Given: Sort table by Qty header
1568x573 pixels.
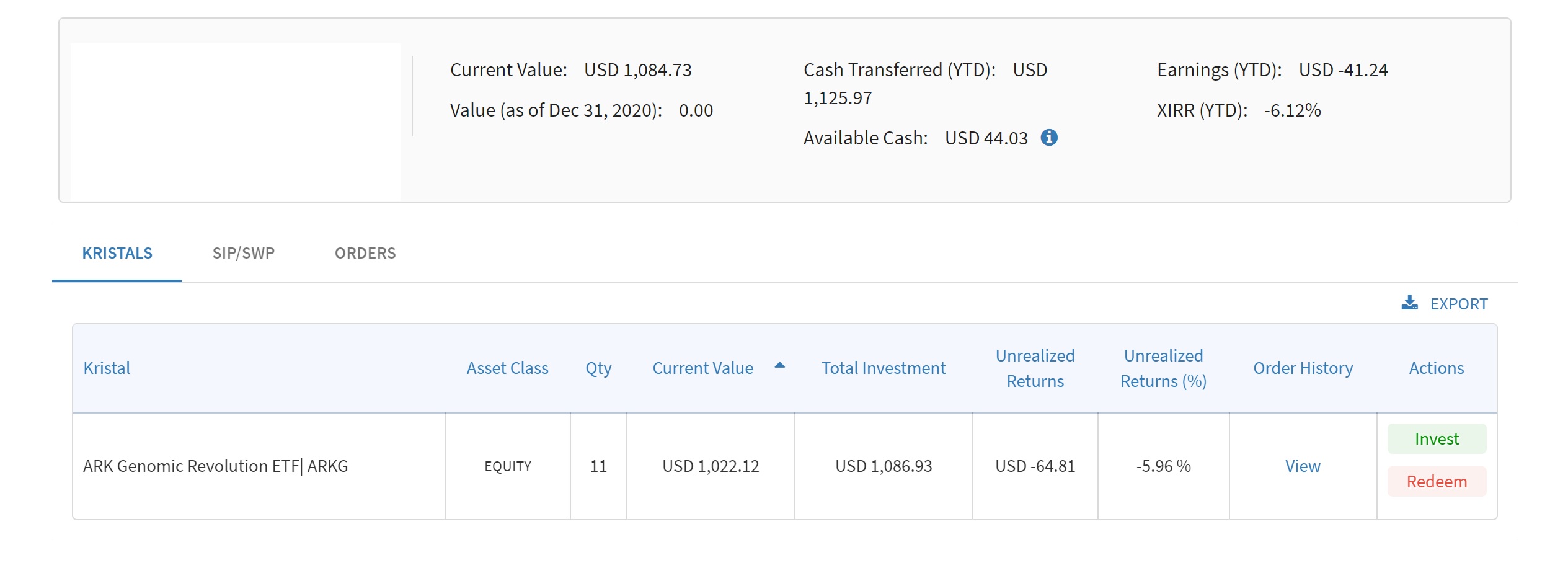Looking at the screenshot, I should point(598,368).
